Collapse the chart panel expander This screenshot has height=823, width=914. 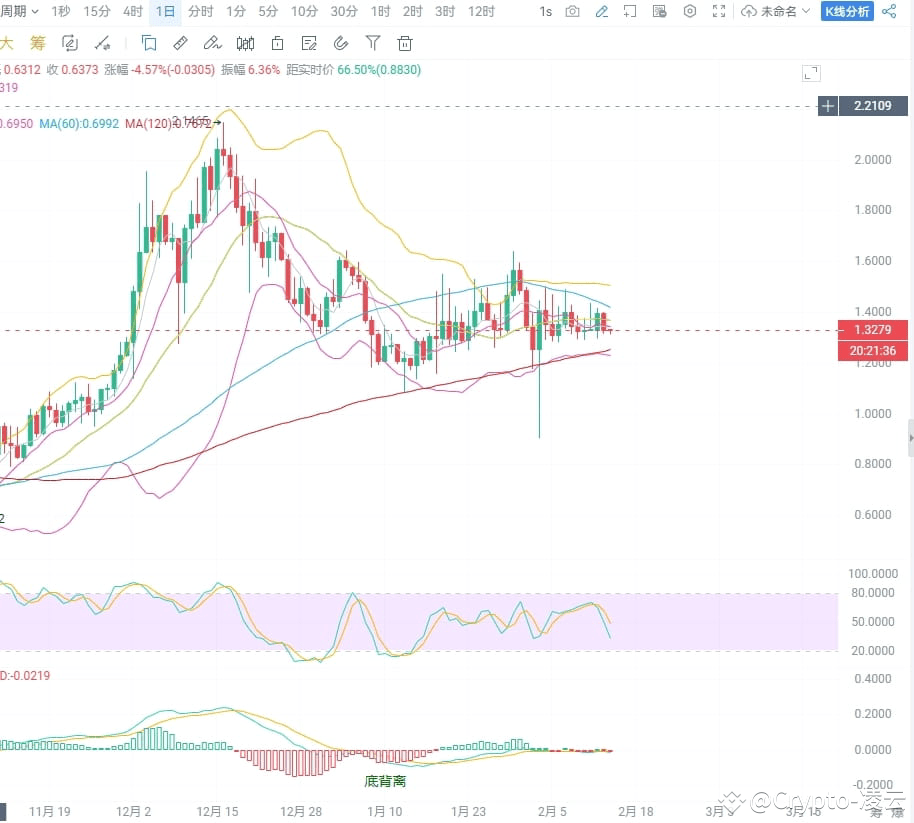811,72
